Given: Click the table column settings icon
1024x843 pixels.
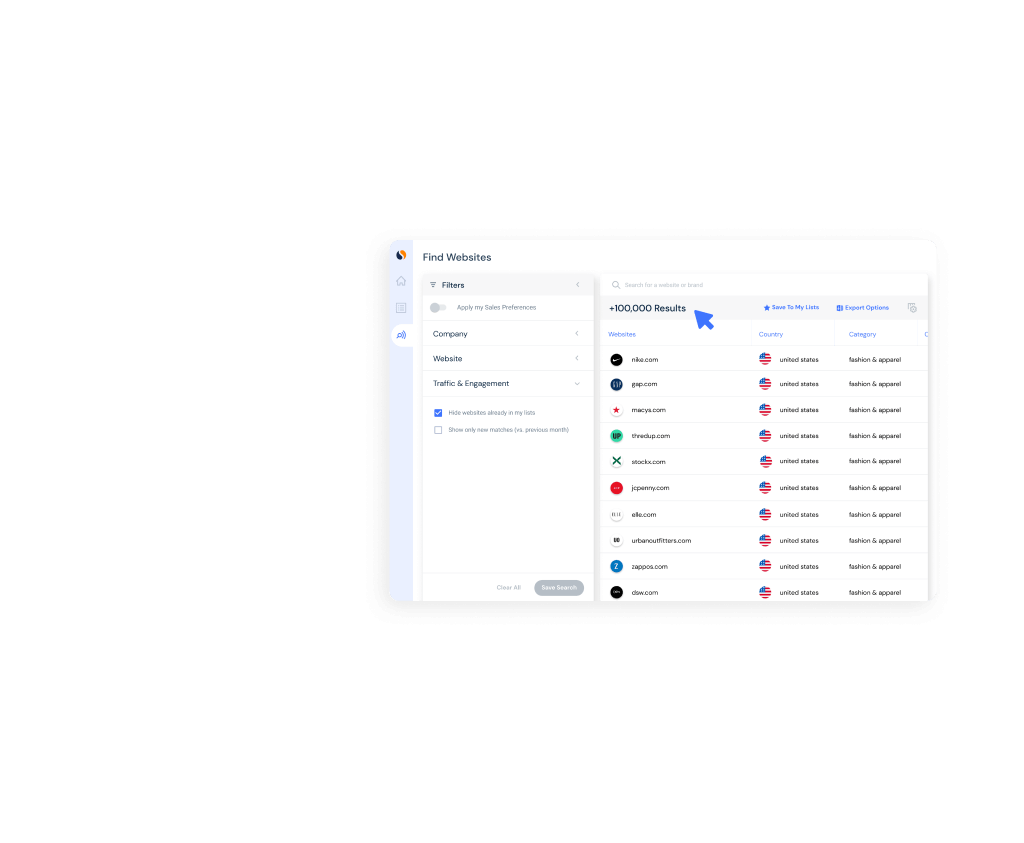Looking at the screenshot, I should point(912,308).
